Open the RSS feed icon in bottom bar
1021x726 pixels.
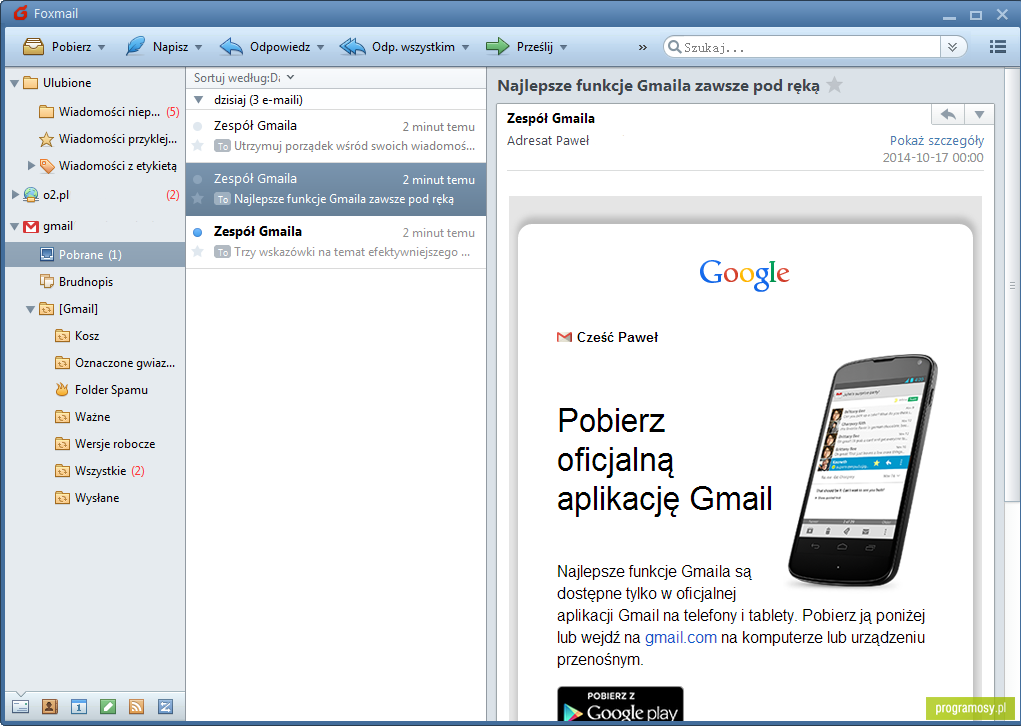coord(136,706)
